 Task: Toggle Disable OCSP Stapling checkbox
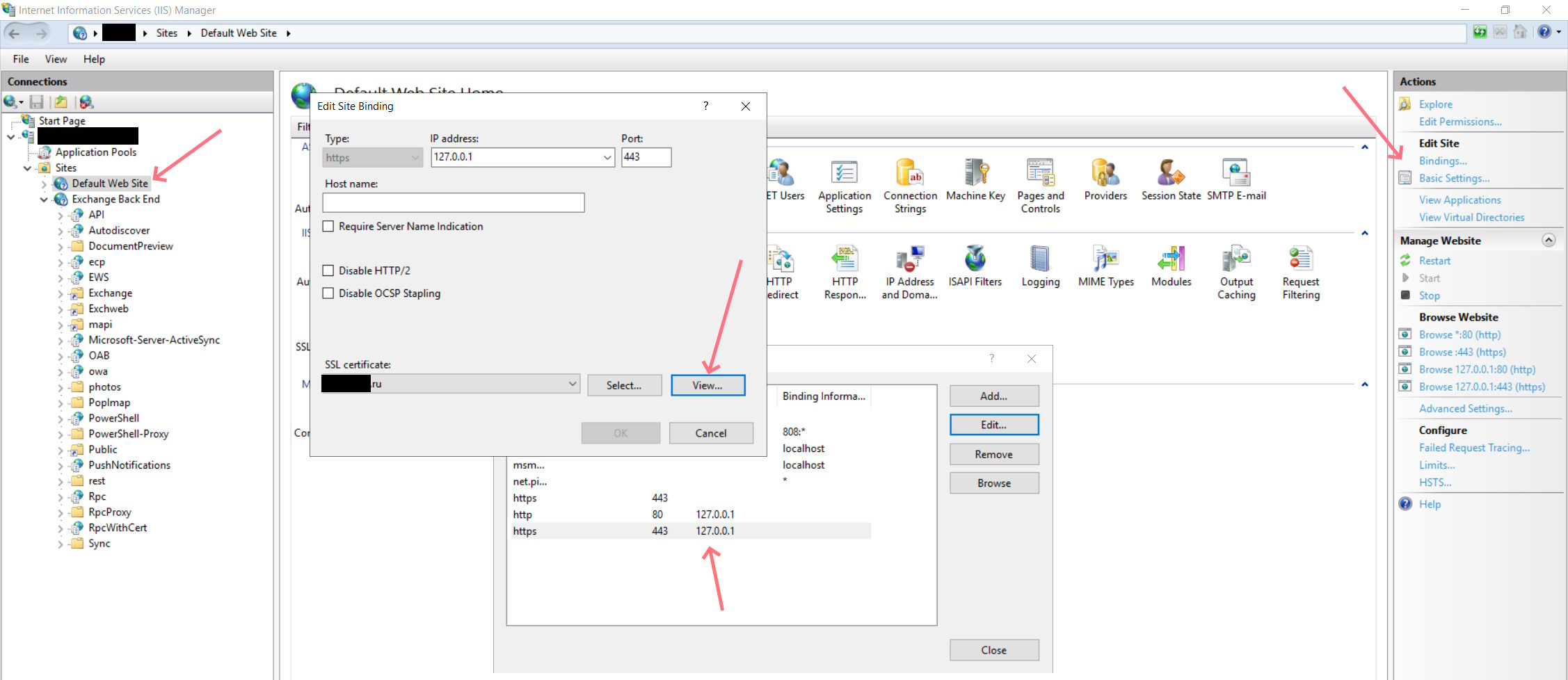pos(328,293)
